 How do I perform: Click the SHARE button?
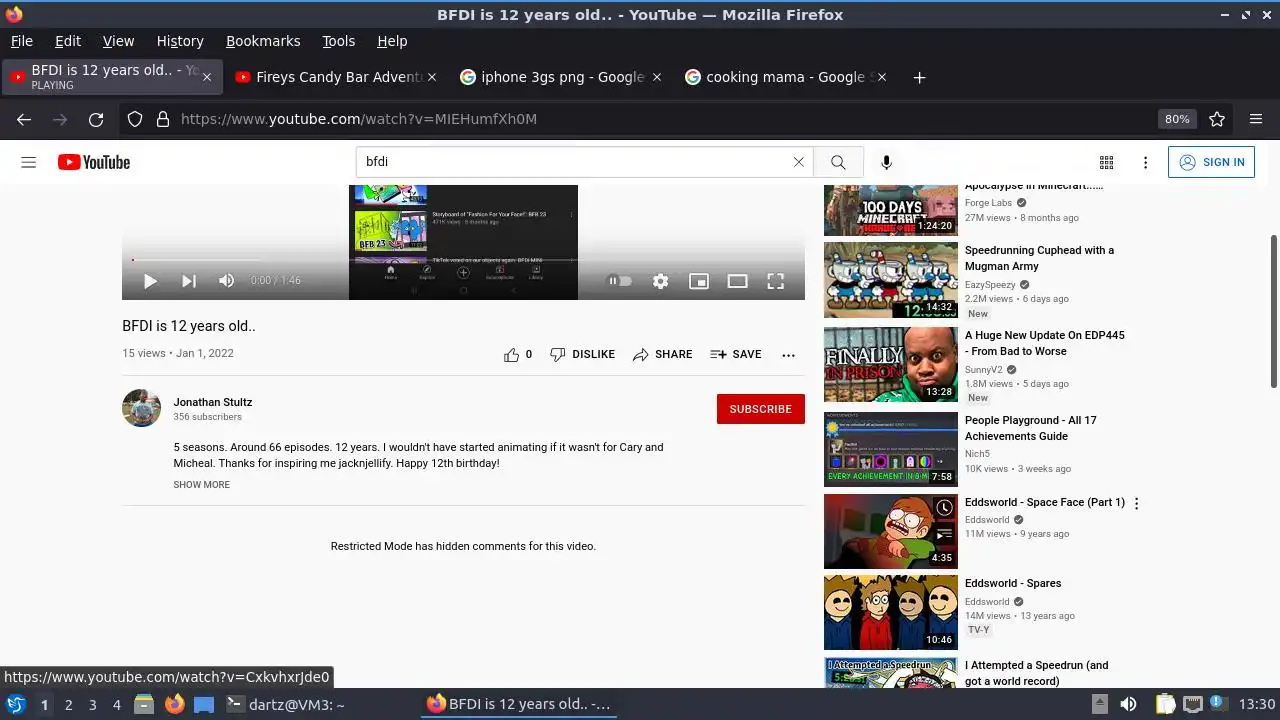662,354
